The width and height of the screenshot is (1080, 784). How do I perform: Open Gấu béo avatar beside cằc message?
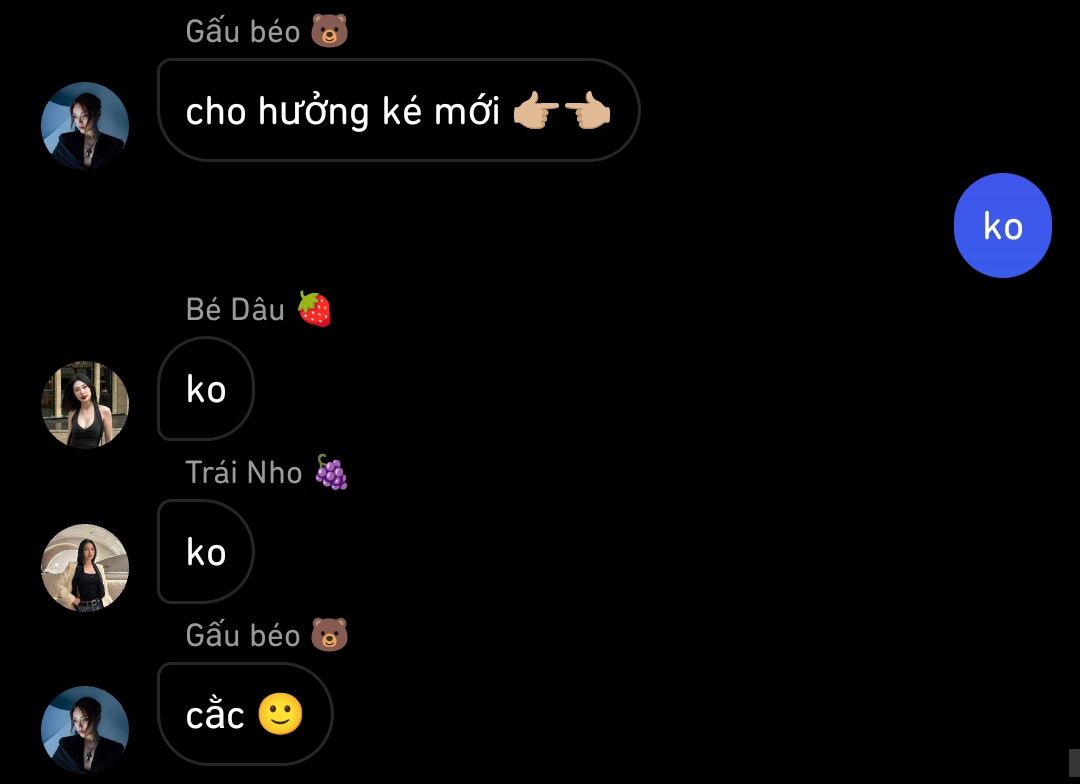point(85,730)
